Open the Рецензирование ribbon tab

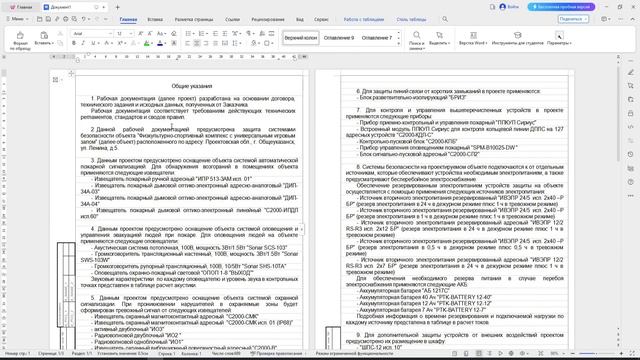(x=268, y=19)
